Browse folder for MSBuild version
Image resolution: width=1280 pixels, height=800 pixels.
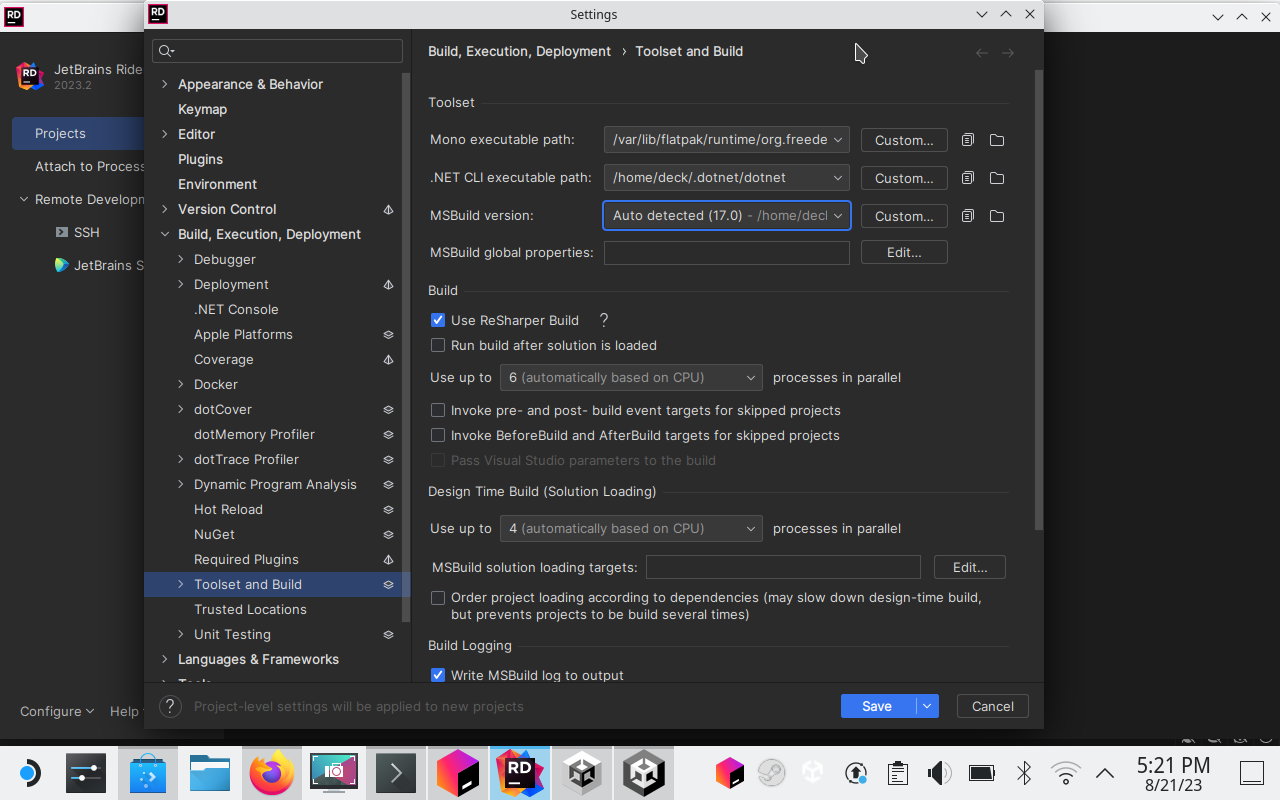997,216
